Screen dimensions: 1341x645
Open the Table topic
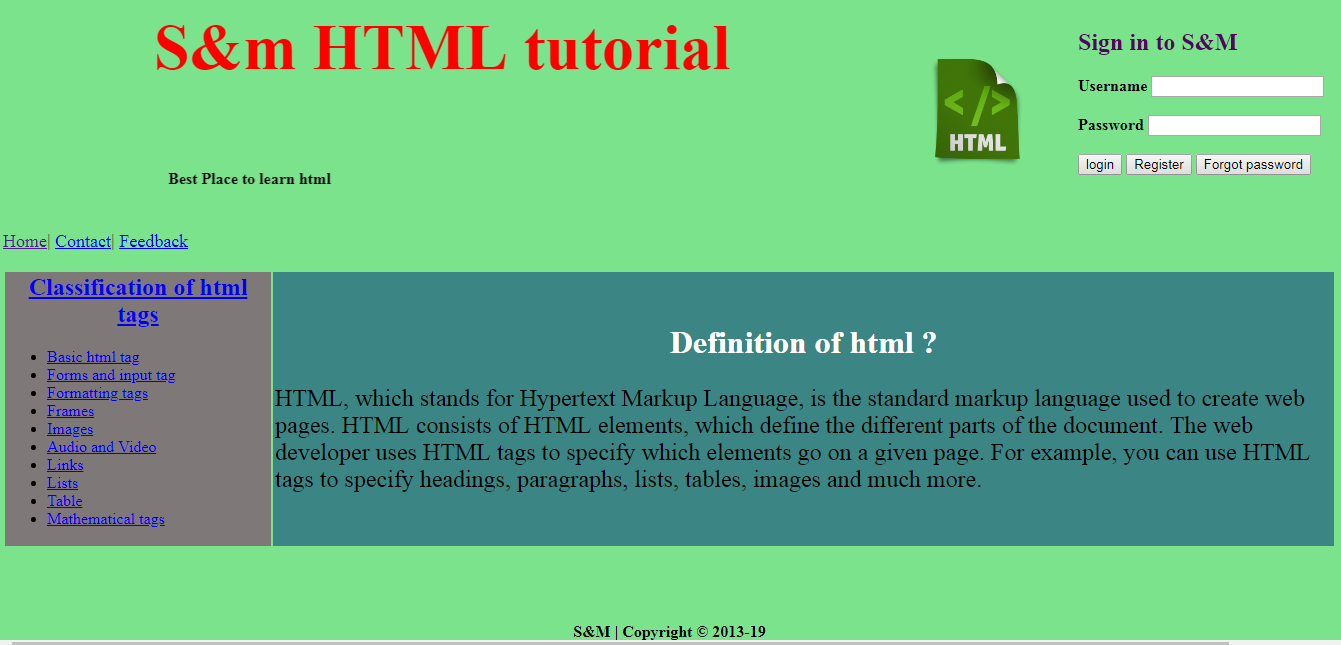click(x=64, y=500)
